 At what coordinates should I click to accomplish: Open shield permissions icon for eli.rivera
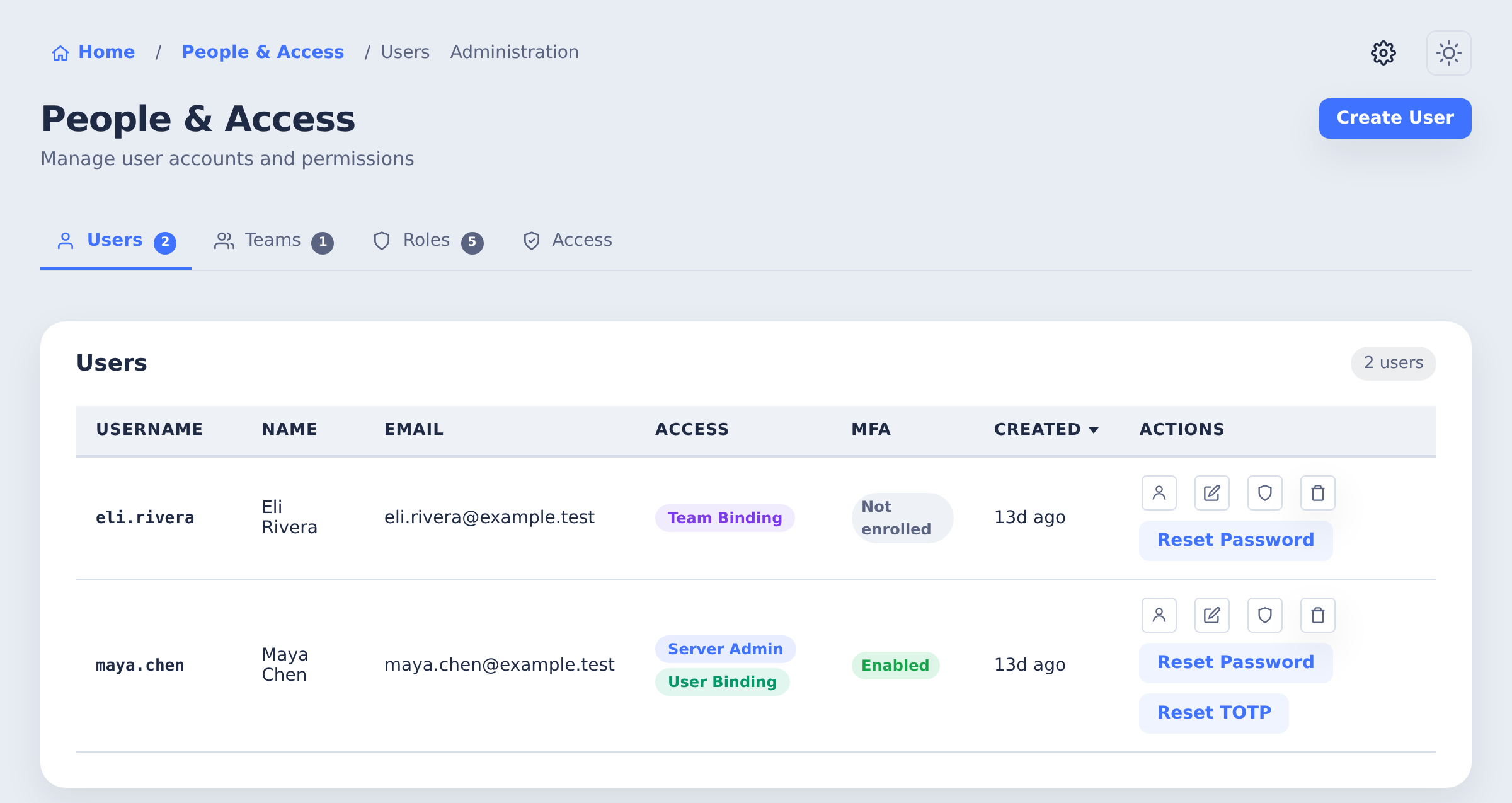pyautogui.click(x=1265, y=493)
